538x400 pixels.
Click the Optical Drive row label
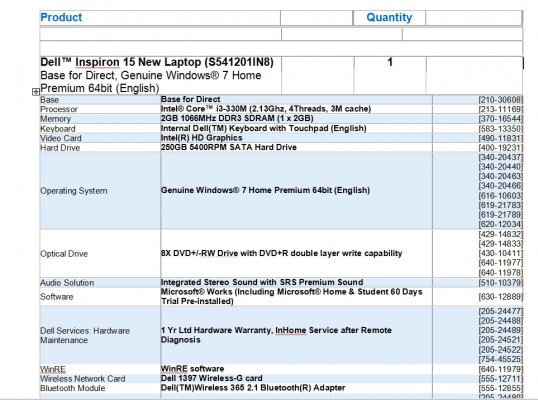coord(64,254)
